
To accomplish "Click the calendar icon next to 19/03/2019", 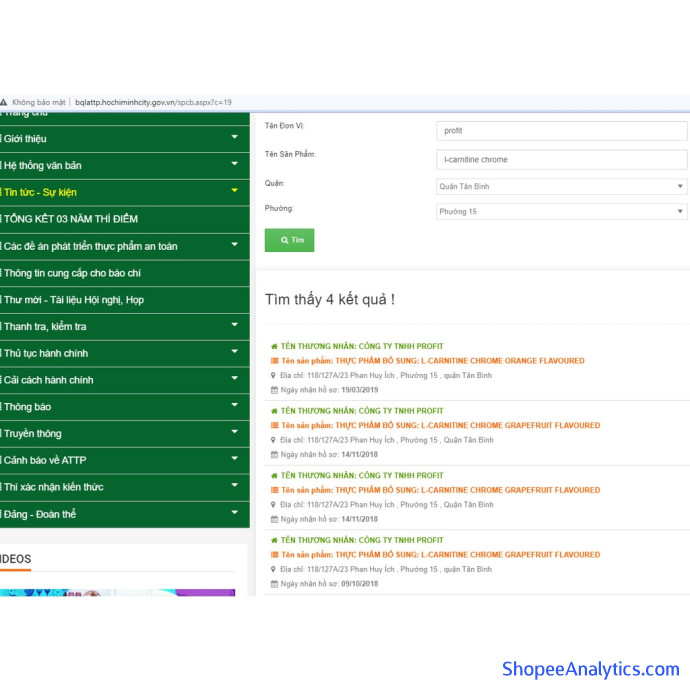I will 274,390.
